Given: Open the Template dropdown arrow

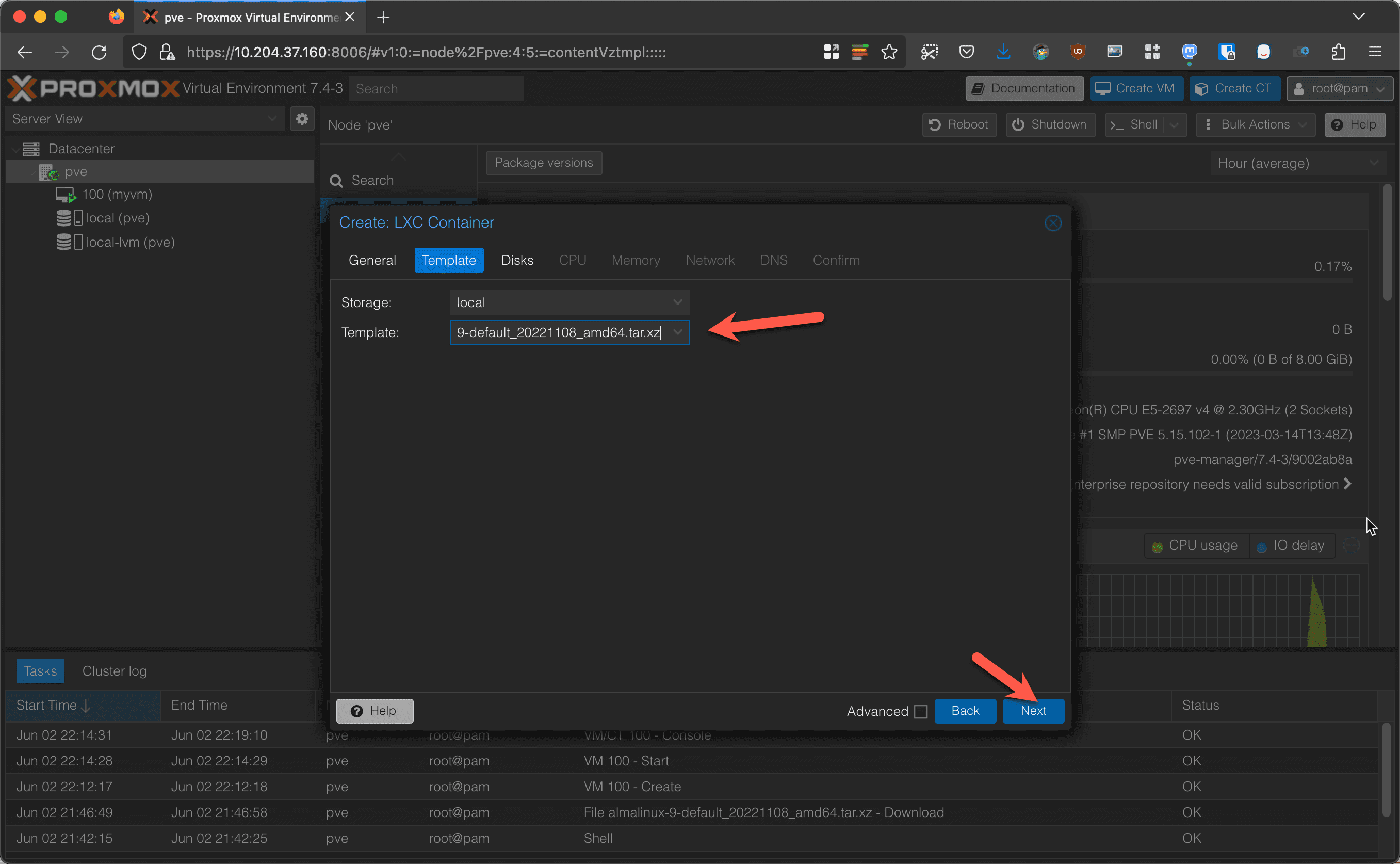Looking at the screenshot, I should 678,332.
